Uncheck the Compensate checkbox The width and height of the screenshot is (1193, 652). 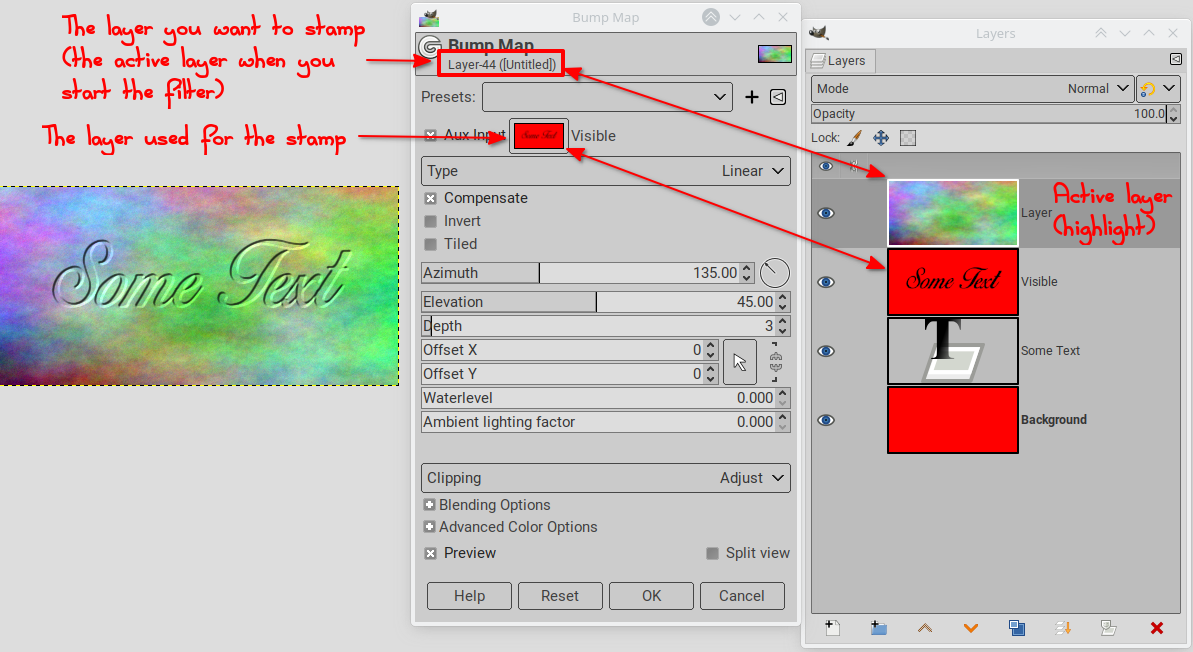pos(431,199)
